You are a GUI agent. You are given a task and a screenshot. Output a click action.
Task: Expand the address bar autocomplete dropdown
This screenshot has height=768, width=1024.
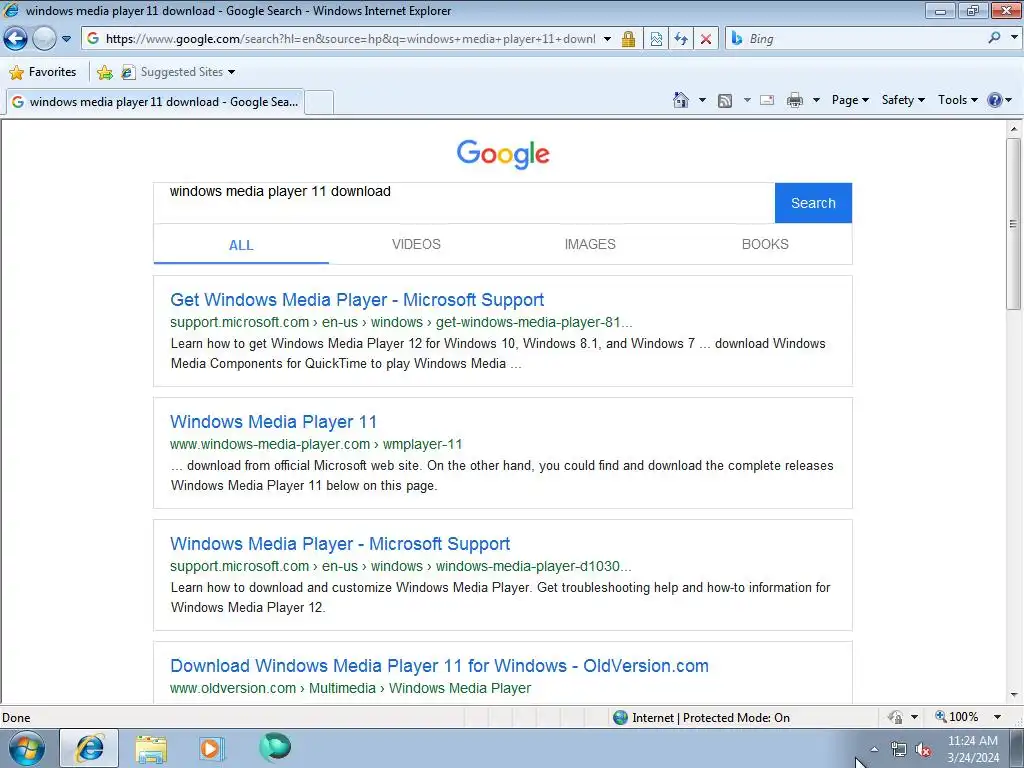607,39
